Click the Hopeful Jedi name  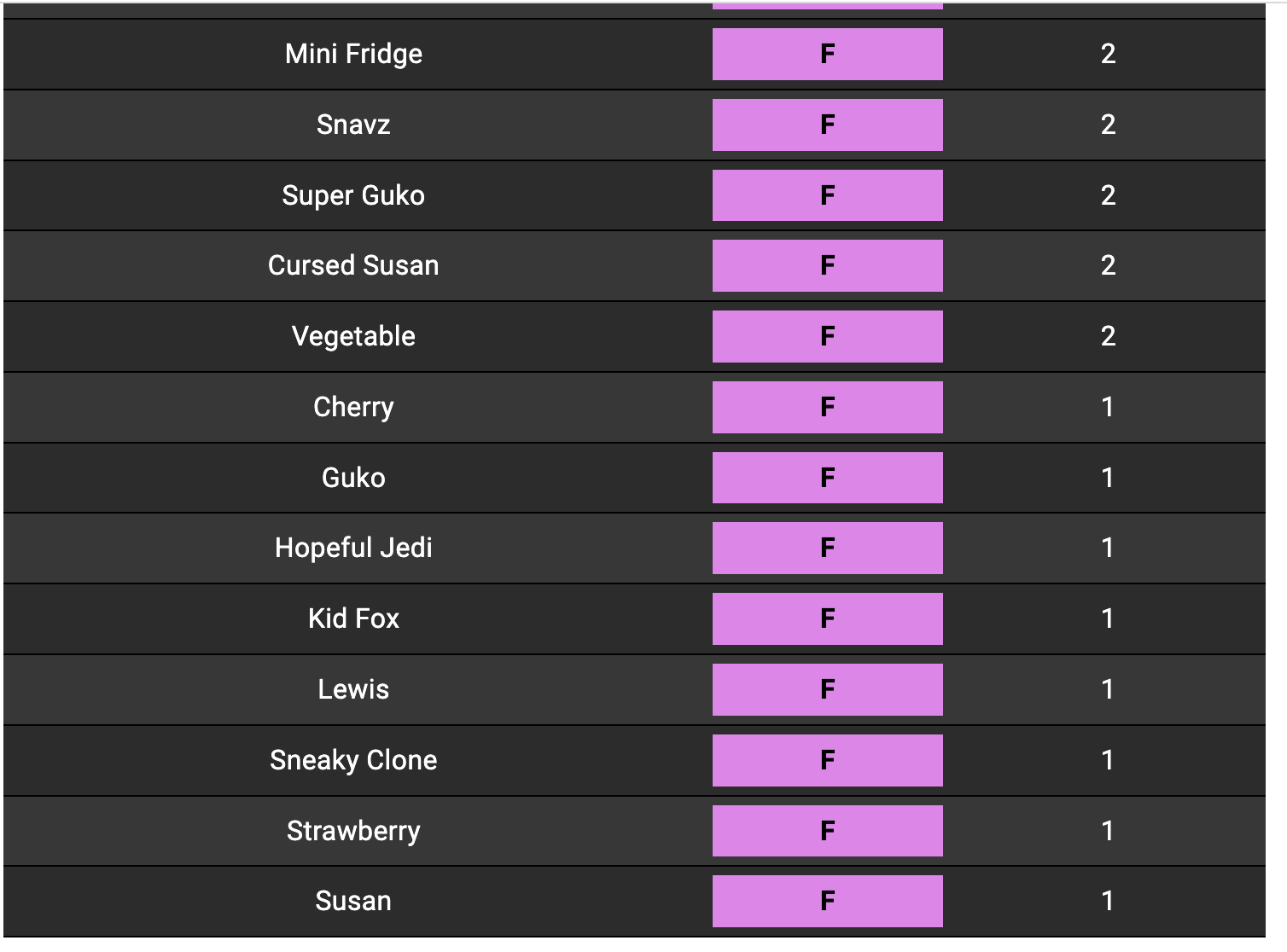pyautogui.click(x=353, y=548)
